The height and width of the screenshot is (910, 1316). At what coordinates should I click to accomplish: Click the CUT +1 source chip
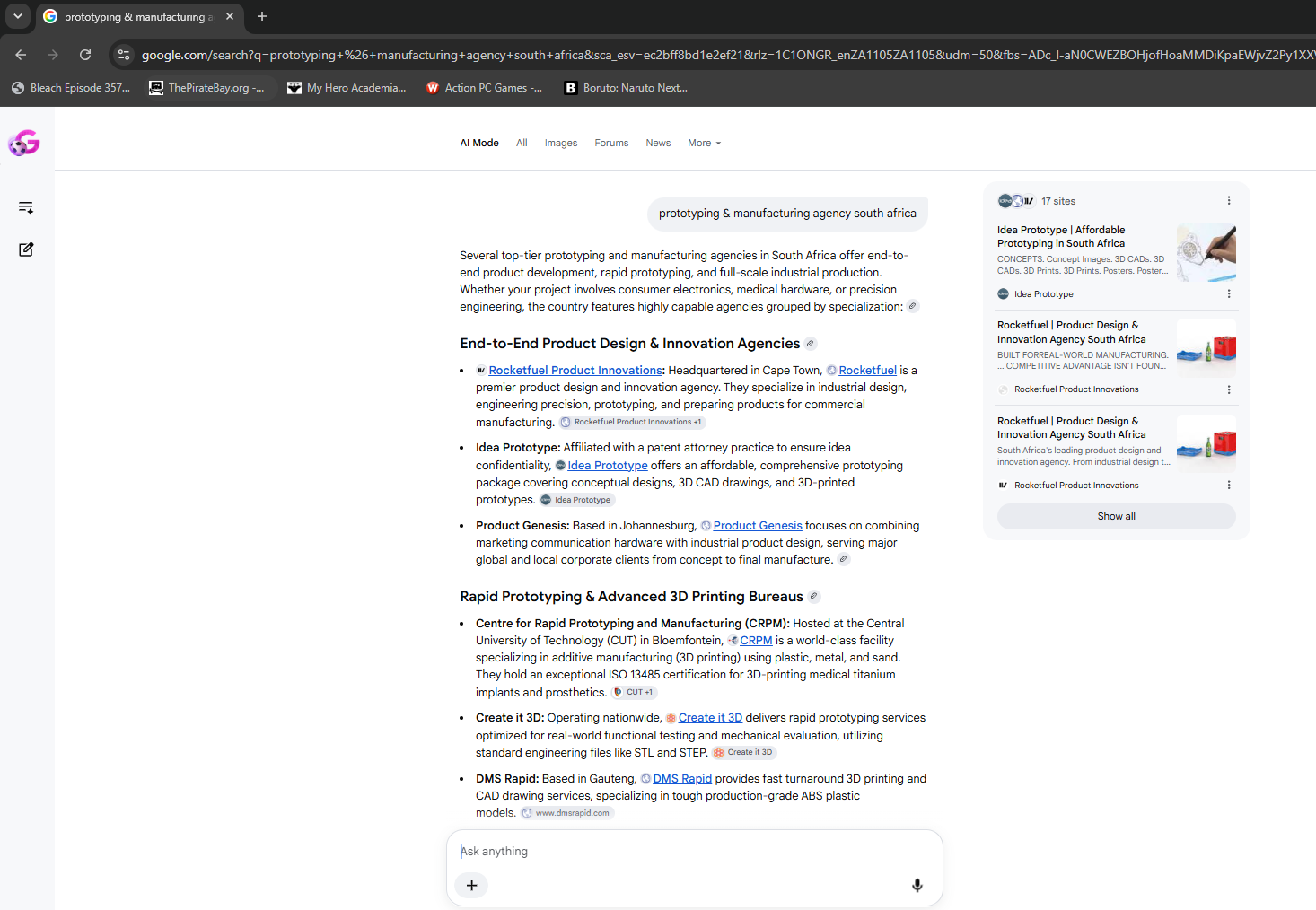coord(635,692)
